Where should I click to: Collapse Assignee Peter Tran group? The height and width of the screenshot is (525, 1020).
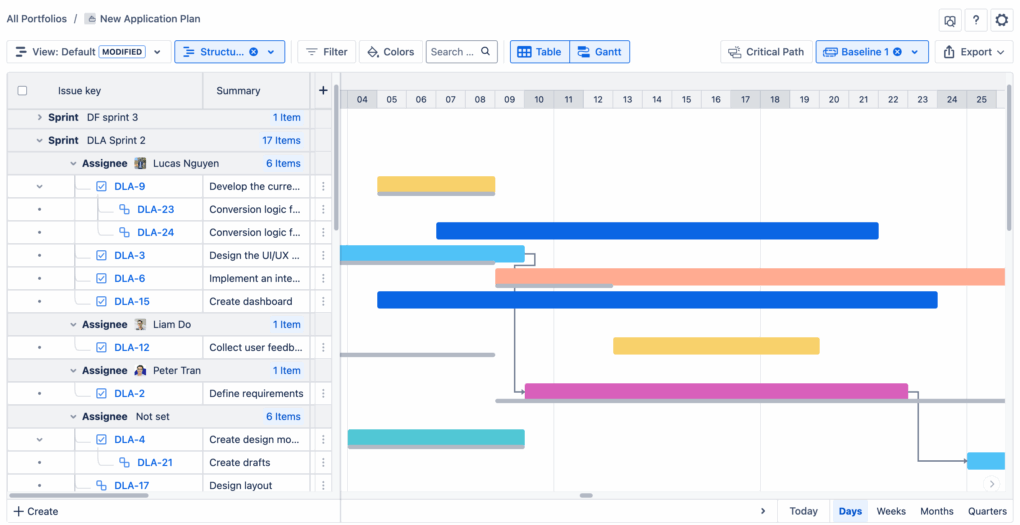(x=74, y=371)
